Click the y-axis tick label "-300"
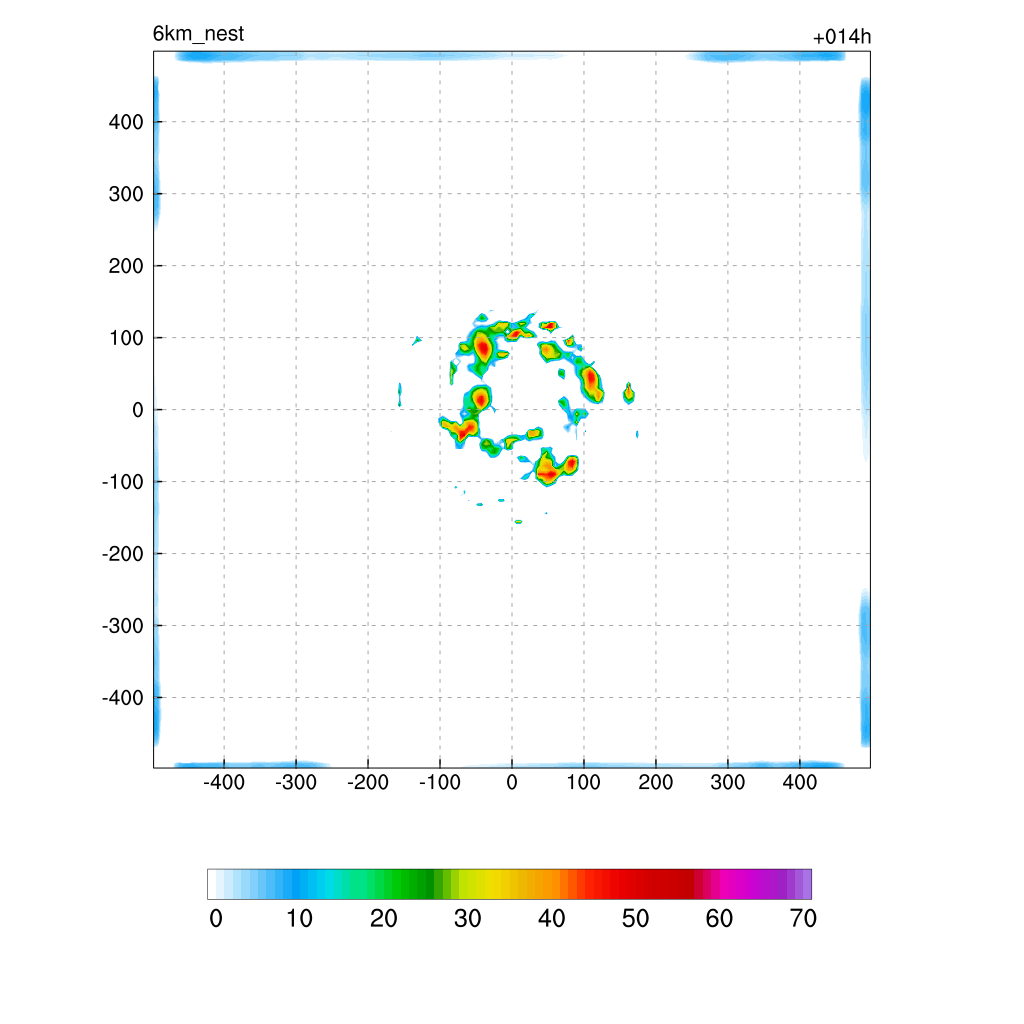The width and height of the screenshot is (1024, 1024). point(123,626)
